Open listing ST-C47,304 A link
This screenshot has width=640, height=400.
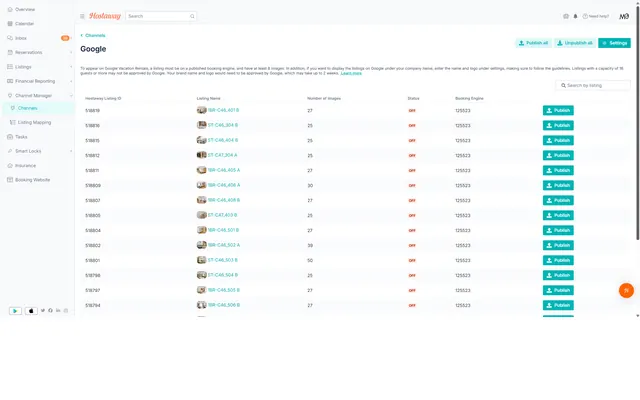click(x=222, y=155)
